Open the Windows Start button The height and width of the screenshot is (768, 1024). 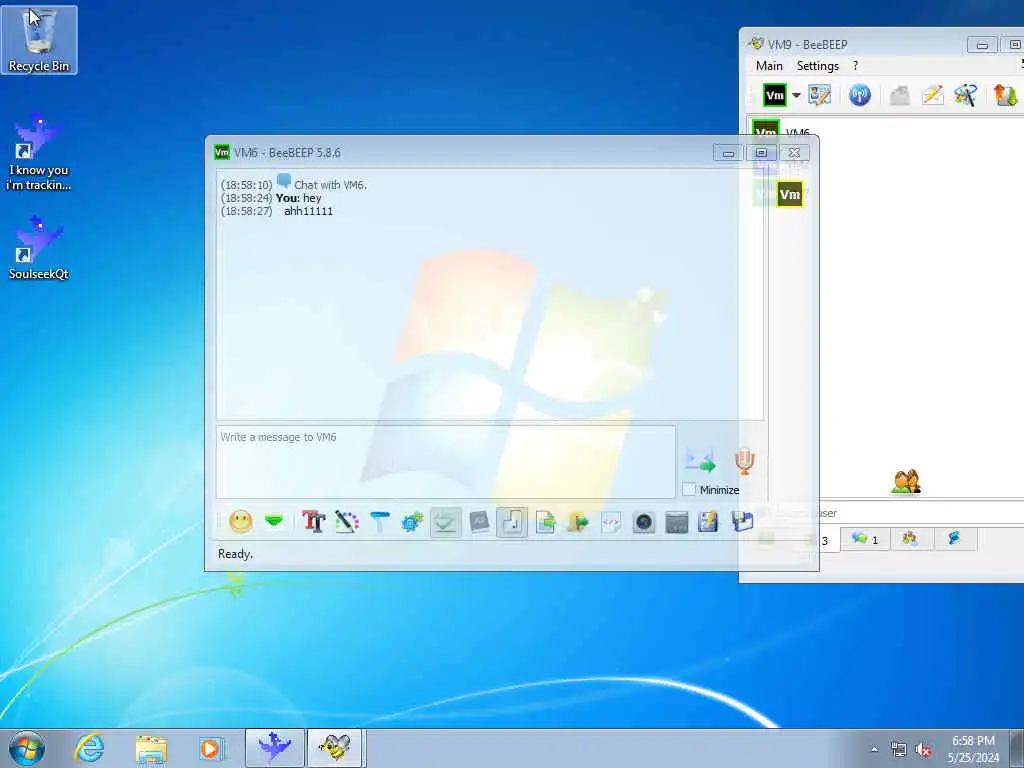[x=27, y=748]
